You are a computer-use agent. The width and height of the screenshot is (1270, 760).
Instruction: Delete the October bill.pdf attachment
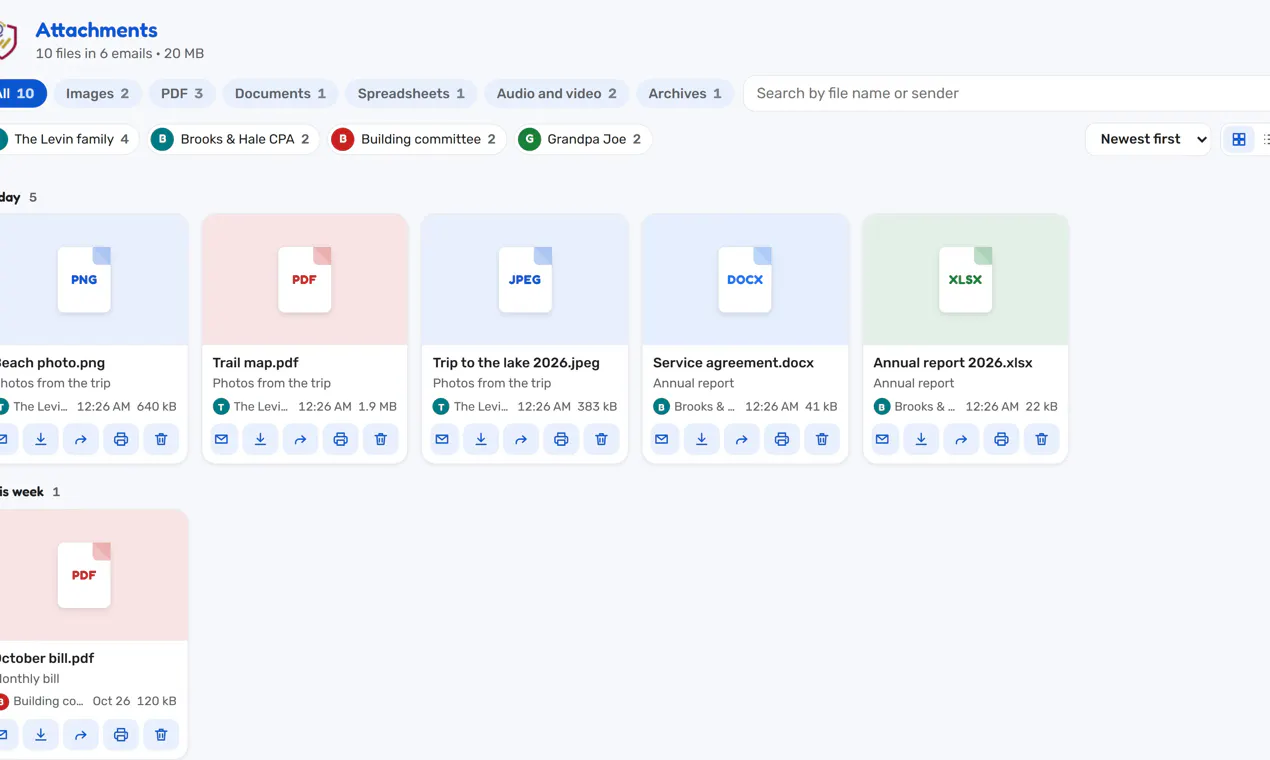[161, 735]
